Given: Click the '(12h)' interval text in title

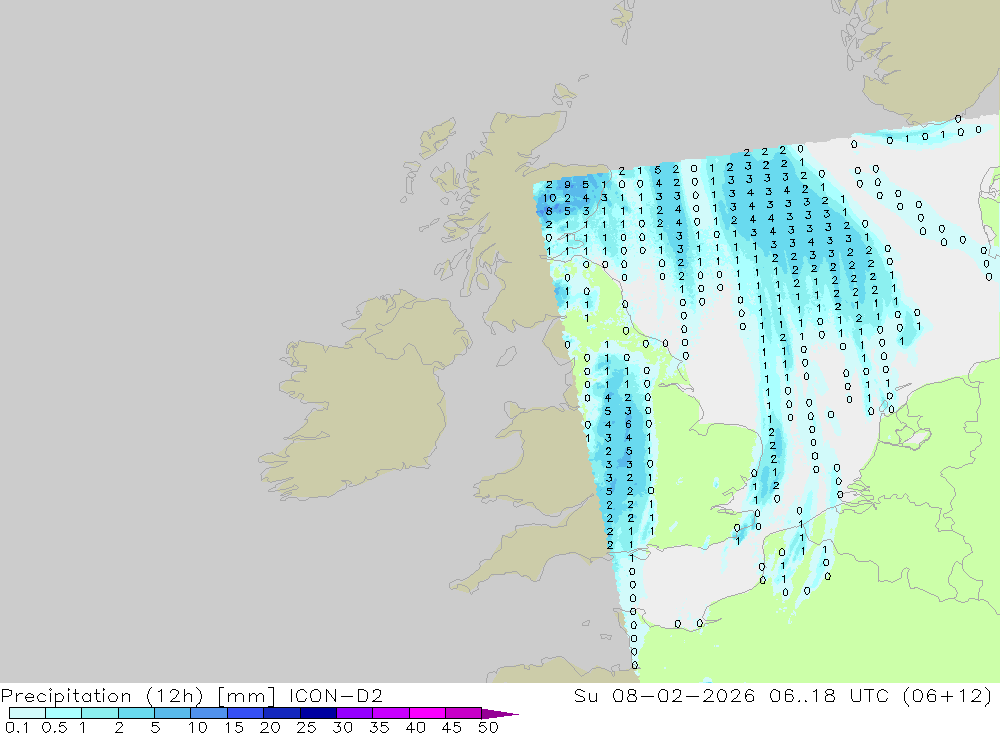Looking at the screenshot, I should click(x=174, y=696).
